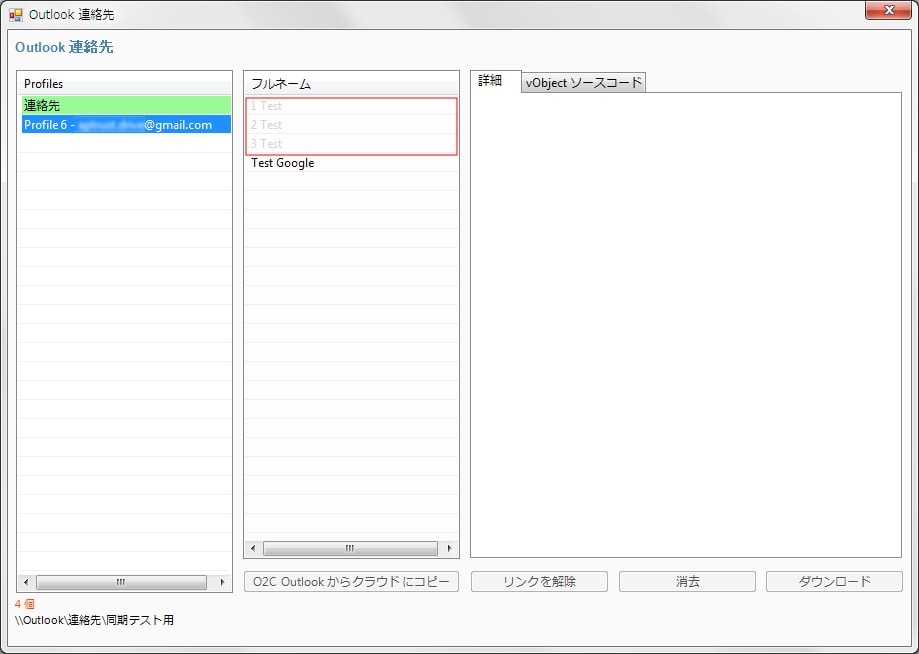Click the フルネーム column header
The width and height of the screenshot is (919, 654).
coord(351,84)
